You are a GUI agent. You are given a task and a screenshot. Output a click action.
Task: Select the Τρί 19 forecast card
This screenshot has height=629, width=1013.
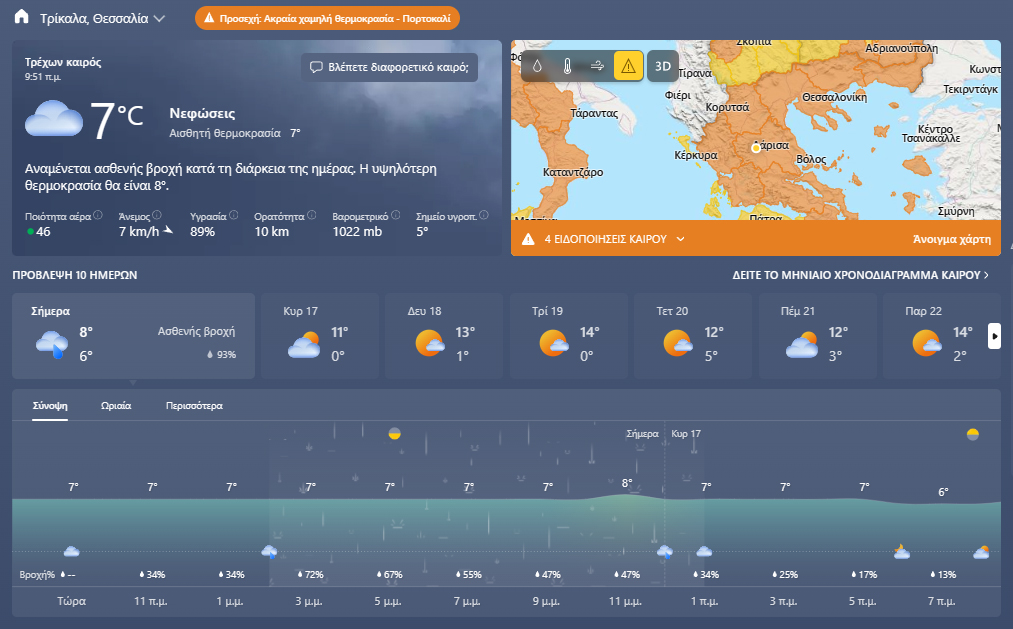click(569, 335)
